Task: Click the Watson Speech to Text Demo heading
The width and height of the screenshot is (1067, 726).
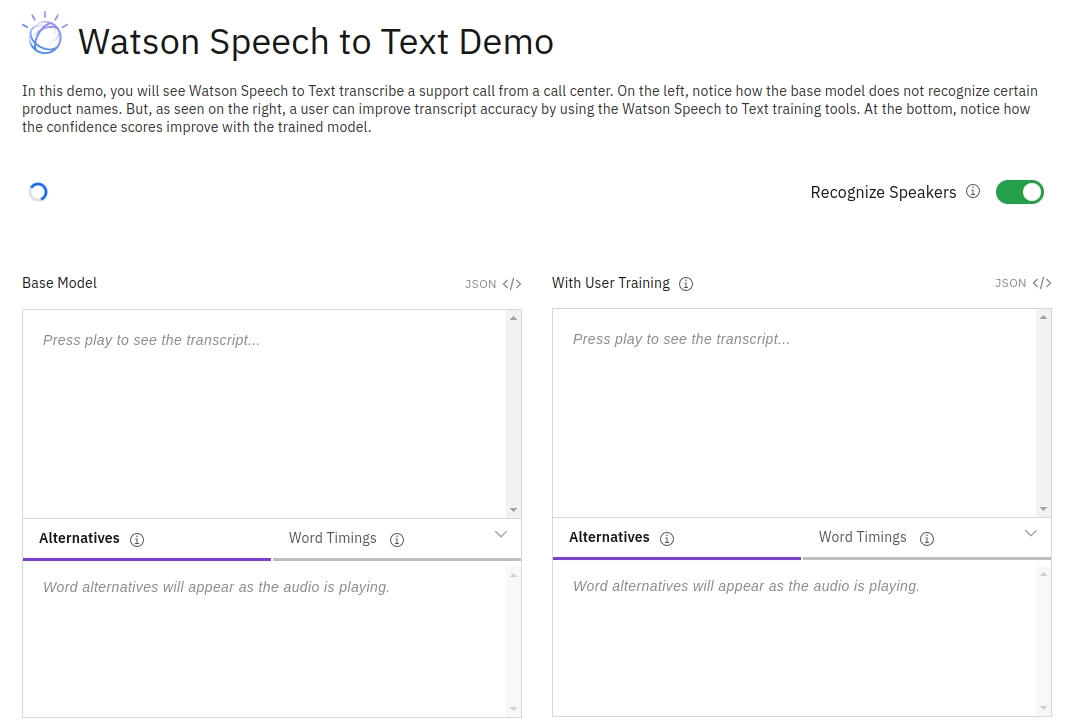Action: 316,42
